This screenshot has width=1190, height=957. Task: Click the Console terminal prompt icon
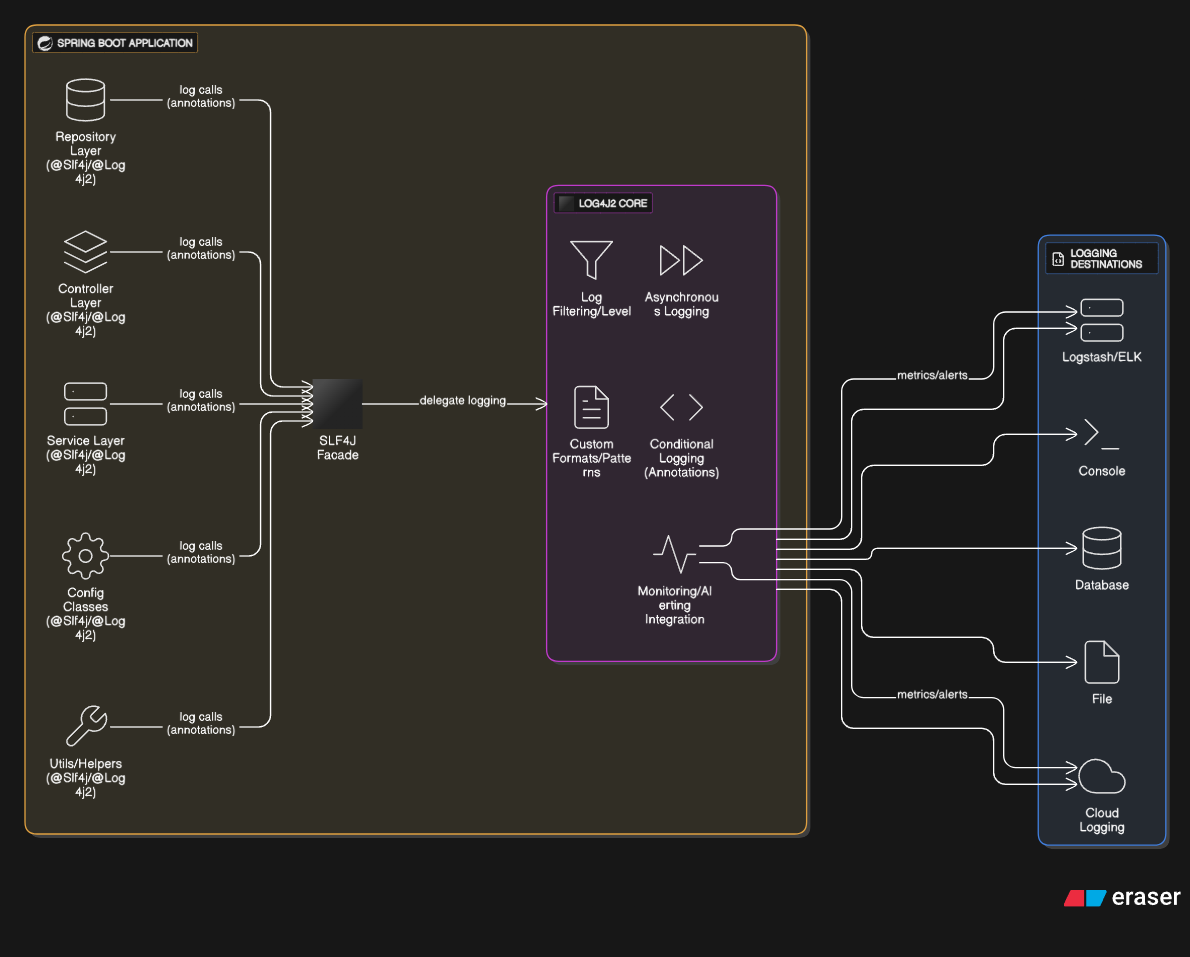1101,434
